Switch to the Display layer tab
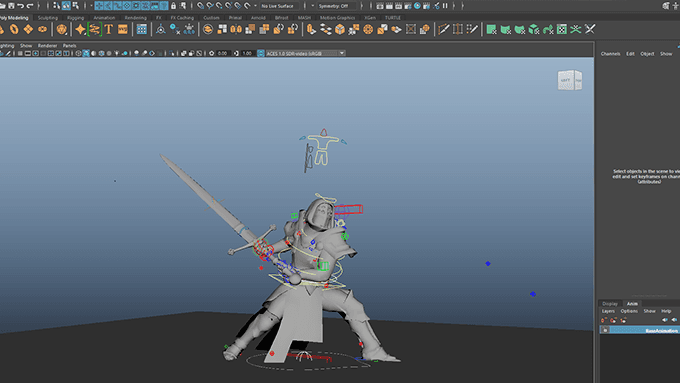 pos(610,304)
